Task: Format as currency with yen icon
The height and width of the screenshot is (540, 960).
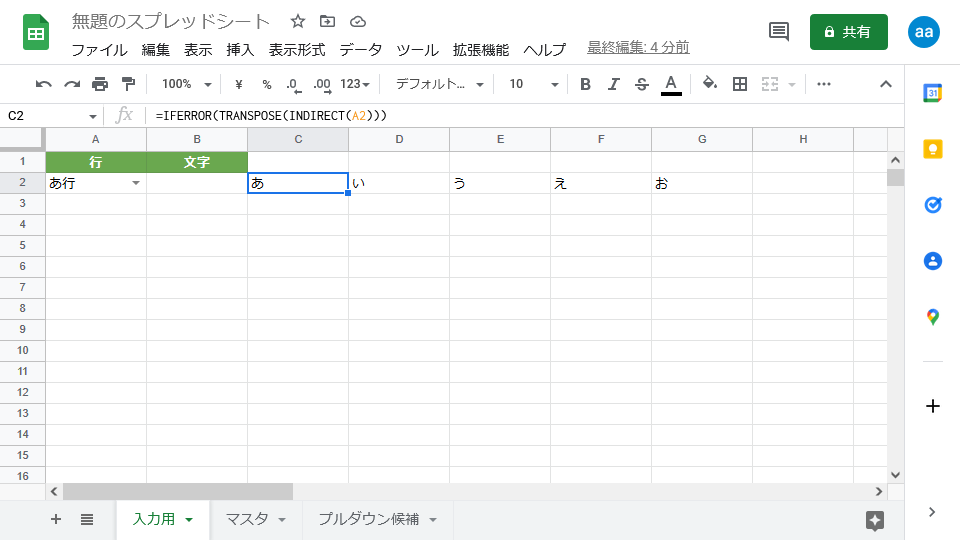Action: [x=239, y=84]
